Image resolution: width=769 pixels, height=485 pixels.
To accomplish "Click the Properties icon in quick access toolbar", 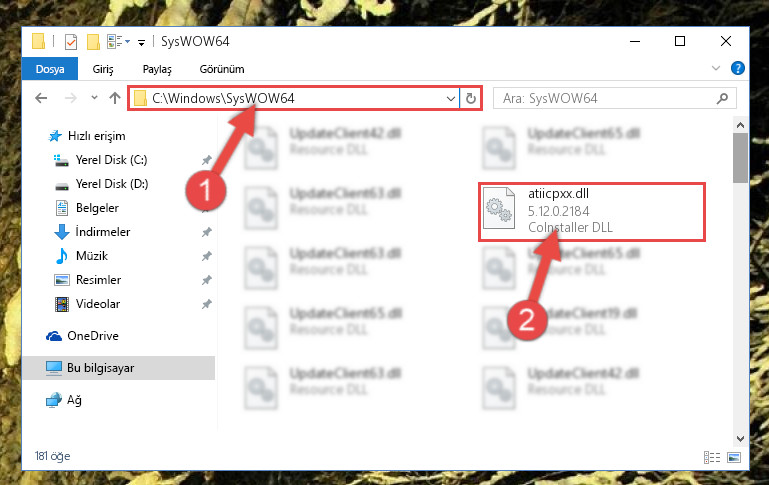I will pyautogui.click(x=71, y=42).
